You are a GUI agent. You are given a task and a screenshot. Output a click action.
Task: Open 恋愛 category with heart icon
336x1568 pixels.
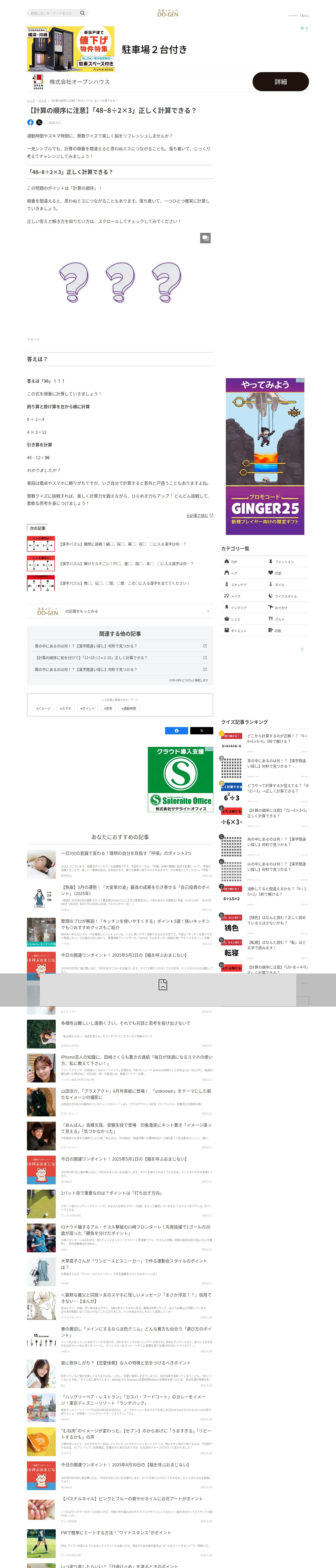coord(287,573)
